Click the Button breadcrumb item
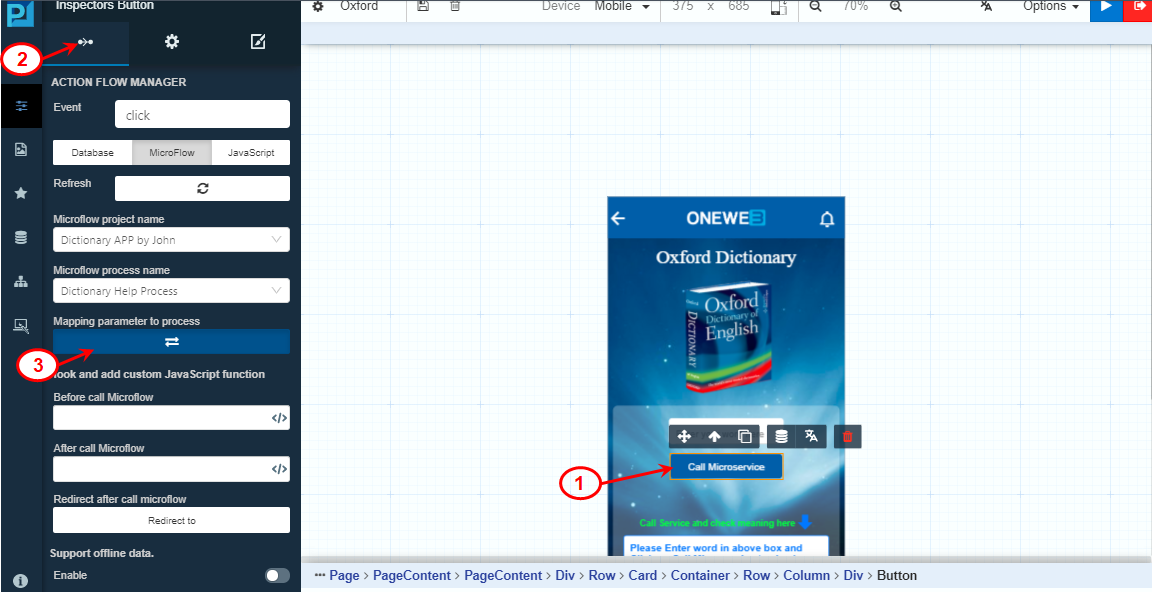 pos(897,575)
